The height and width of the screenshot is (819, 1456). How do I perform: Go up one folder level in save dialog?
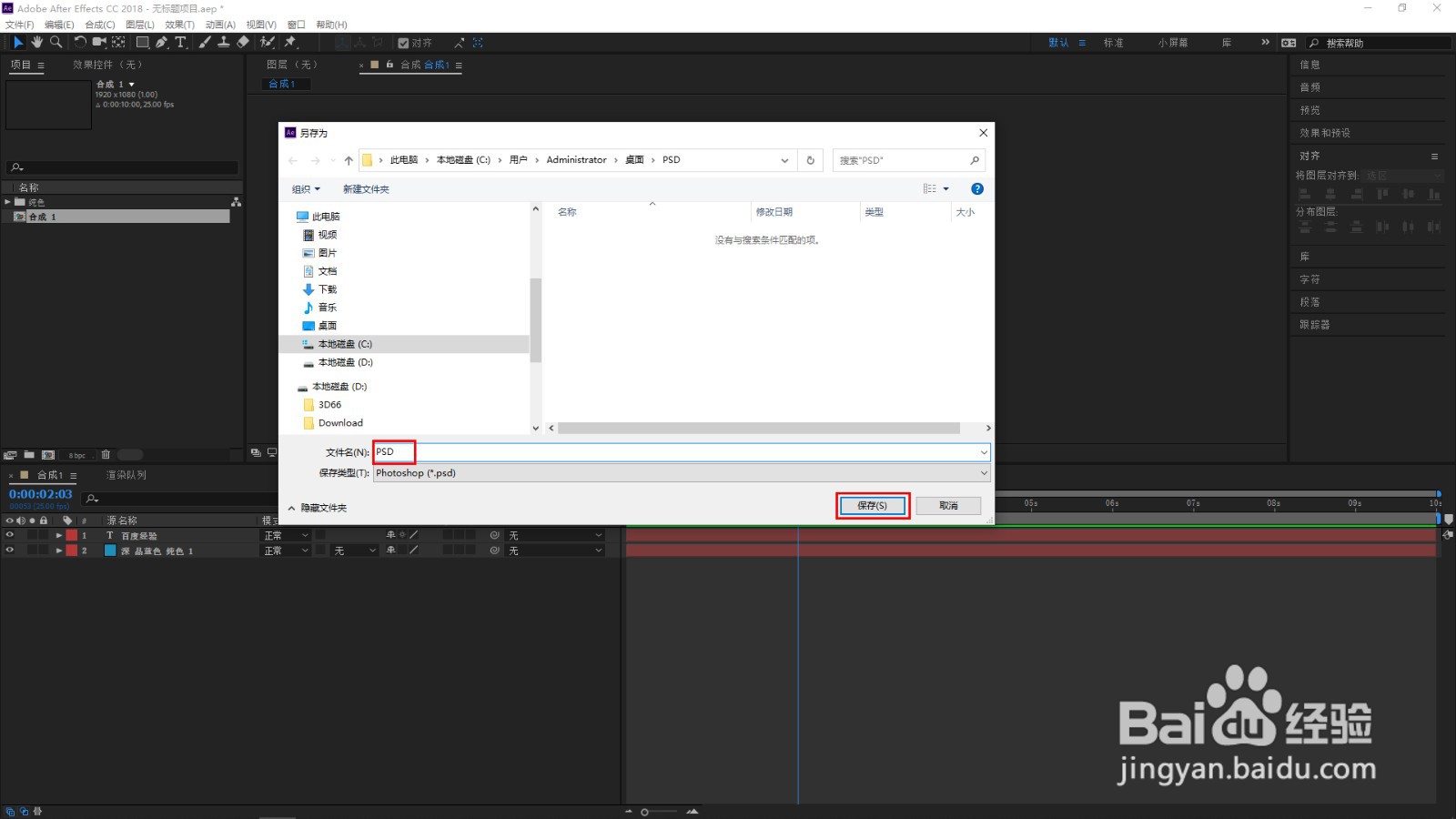pyautogui.click(x=349, y=160)
